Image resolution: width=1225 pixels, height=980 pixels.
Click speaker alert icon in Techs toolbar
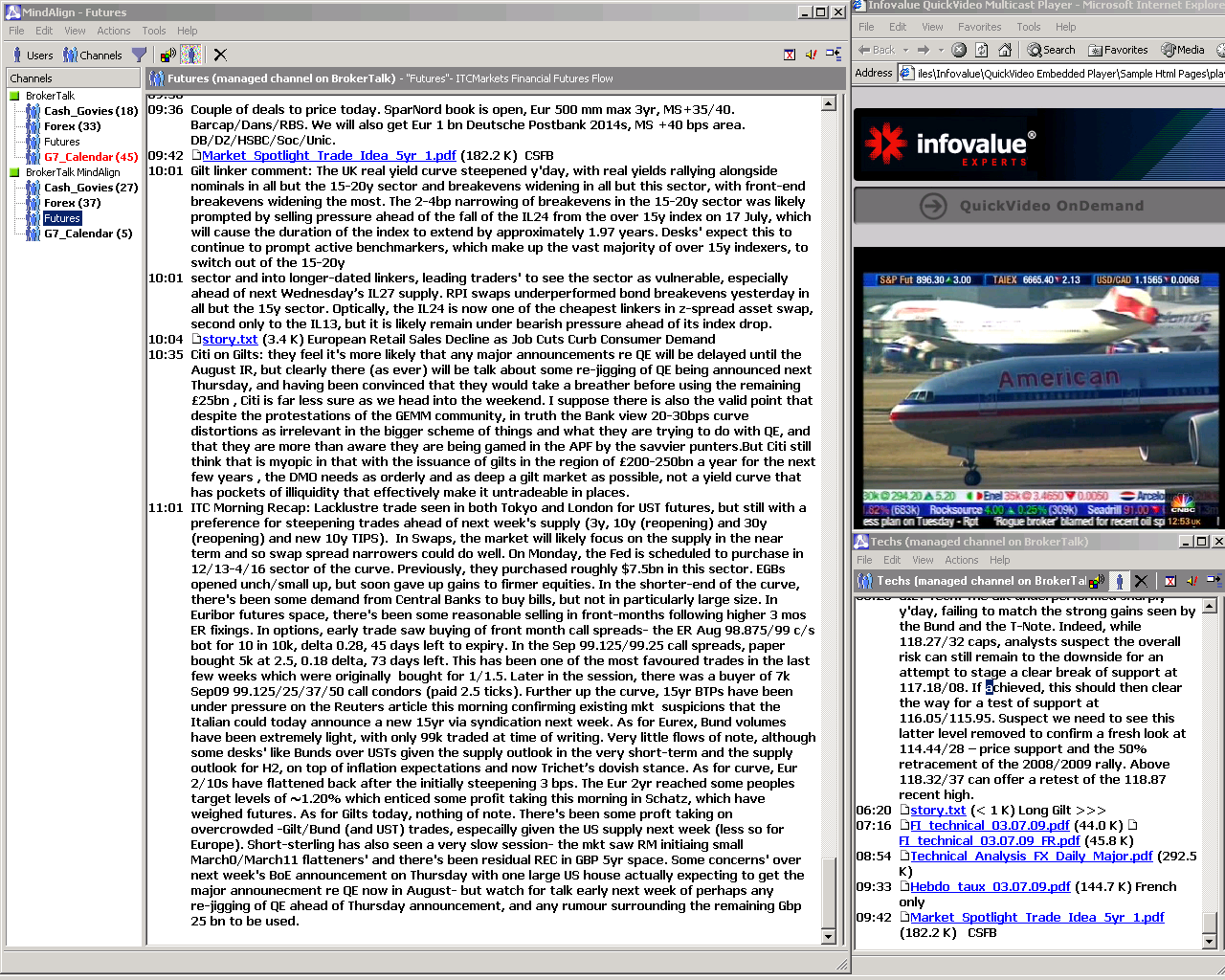point(1192,581)
